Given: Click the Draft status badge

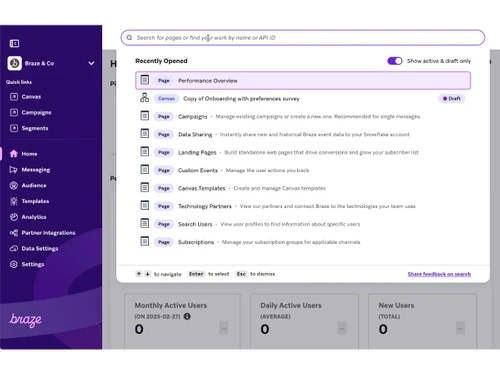Looking at the screenshot, I should coord(452,98).
